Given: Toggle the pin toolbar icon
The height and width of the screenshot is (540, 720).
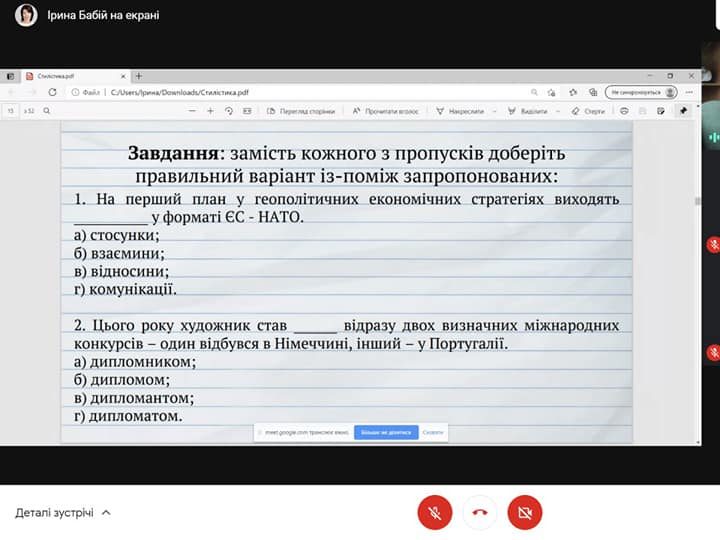Looking at the screenshot, I should [x=684, y=111].
